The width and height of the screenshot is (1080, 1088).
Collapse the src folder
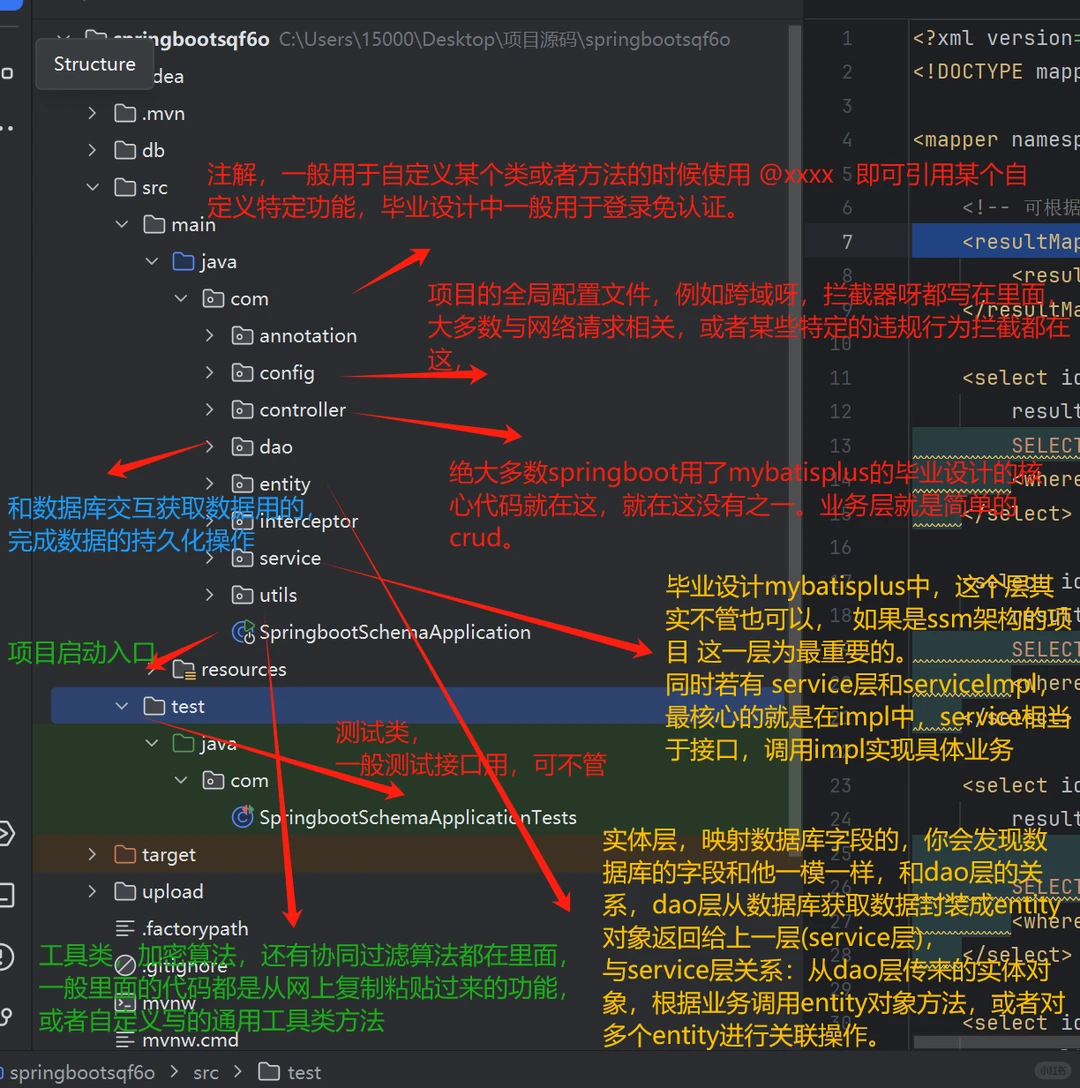pyautogui.click(x=92, y=187)
